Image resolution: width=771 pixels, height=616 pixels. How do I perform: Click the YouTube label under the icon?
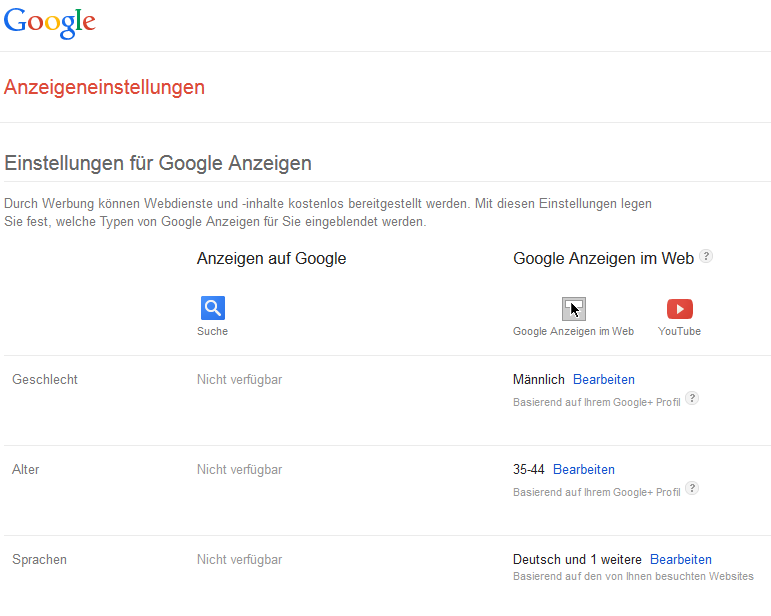coord(680,331)
